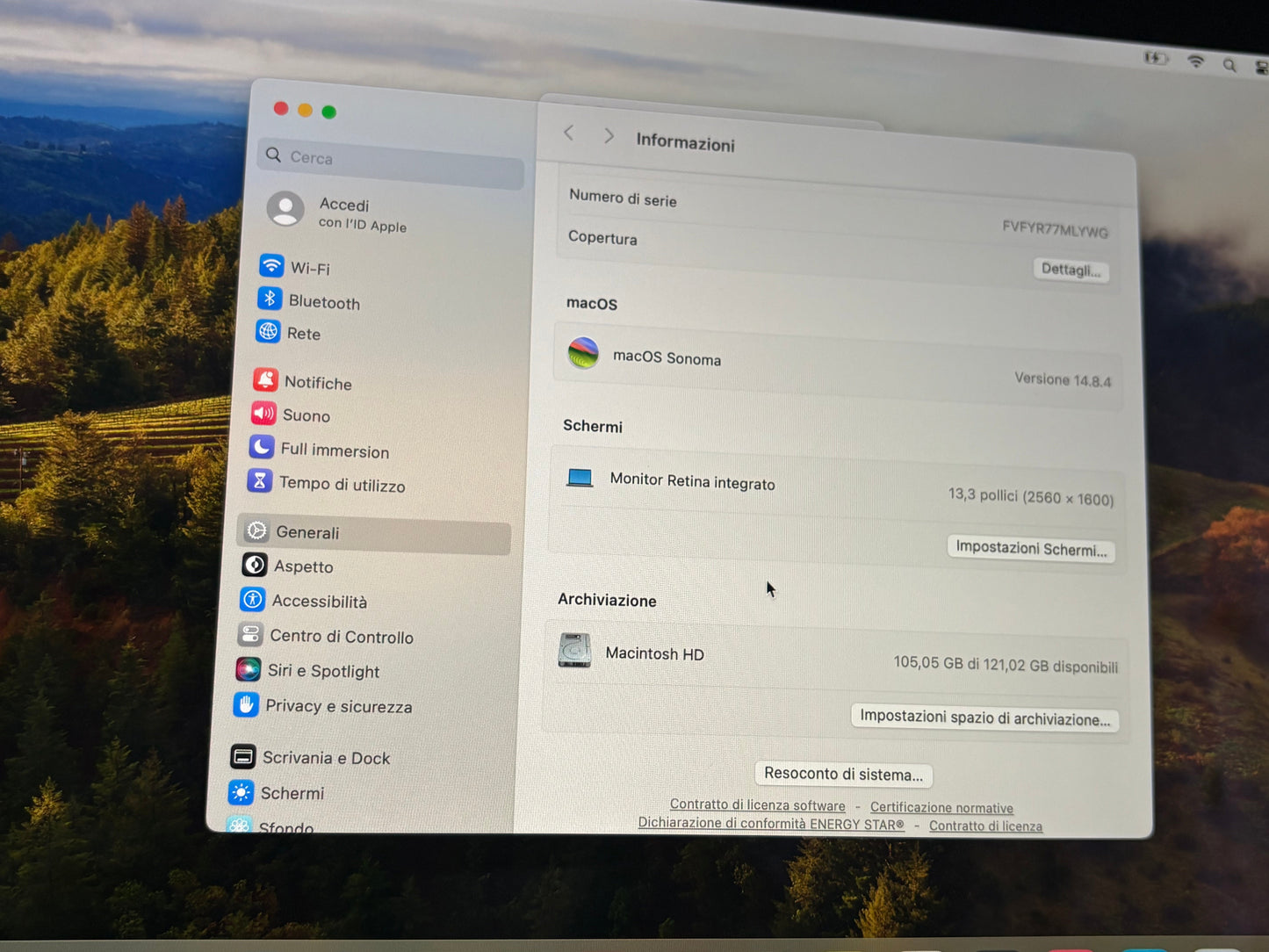Click the Macintosh HD disk icon

click(574, 651)
